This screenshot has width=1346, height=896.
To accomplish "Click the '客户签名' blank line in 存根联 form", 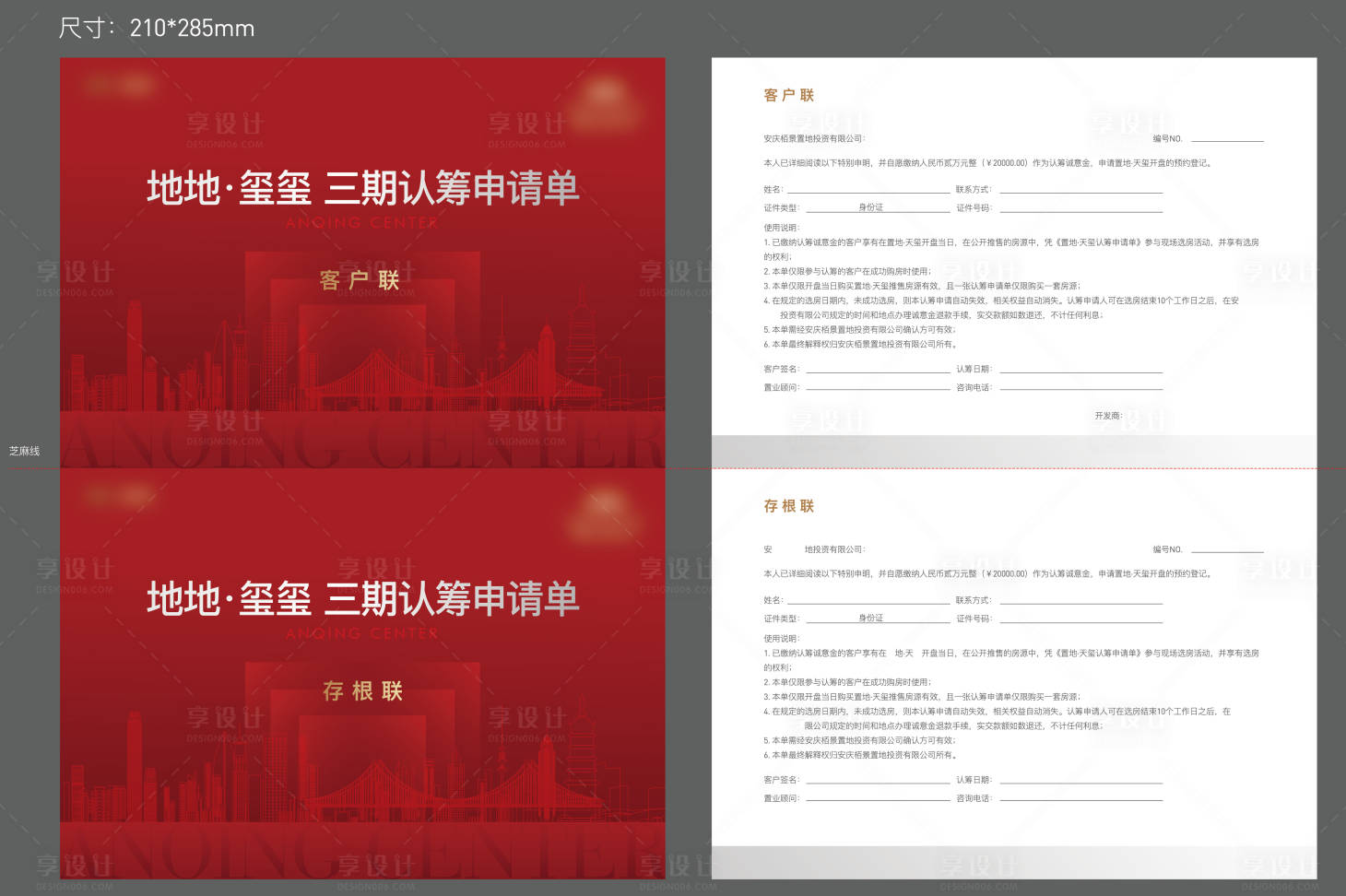I will [x=878, y=783].
